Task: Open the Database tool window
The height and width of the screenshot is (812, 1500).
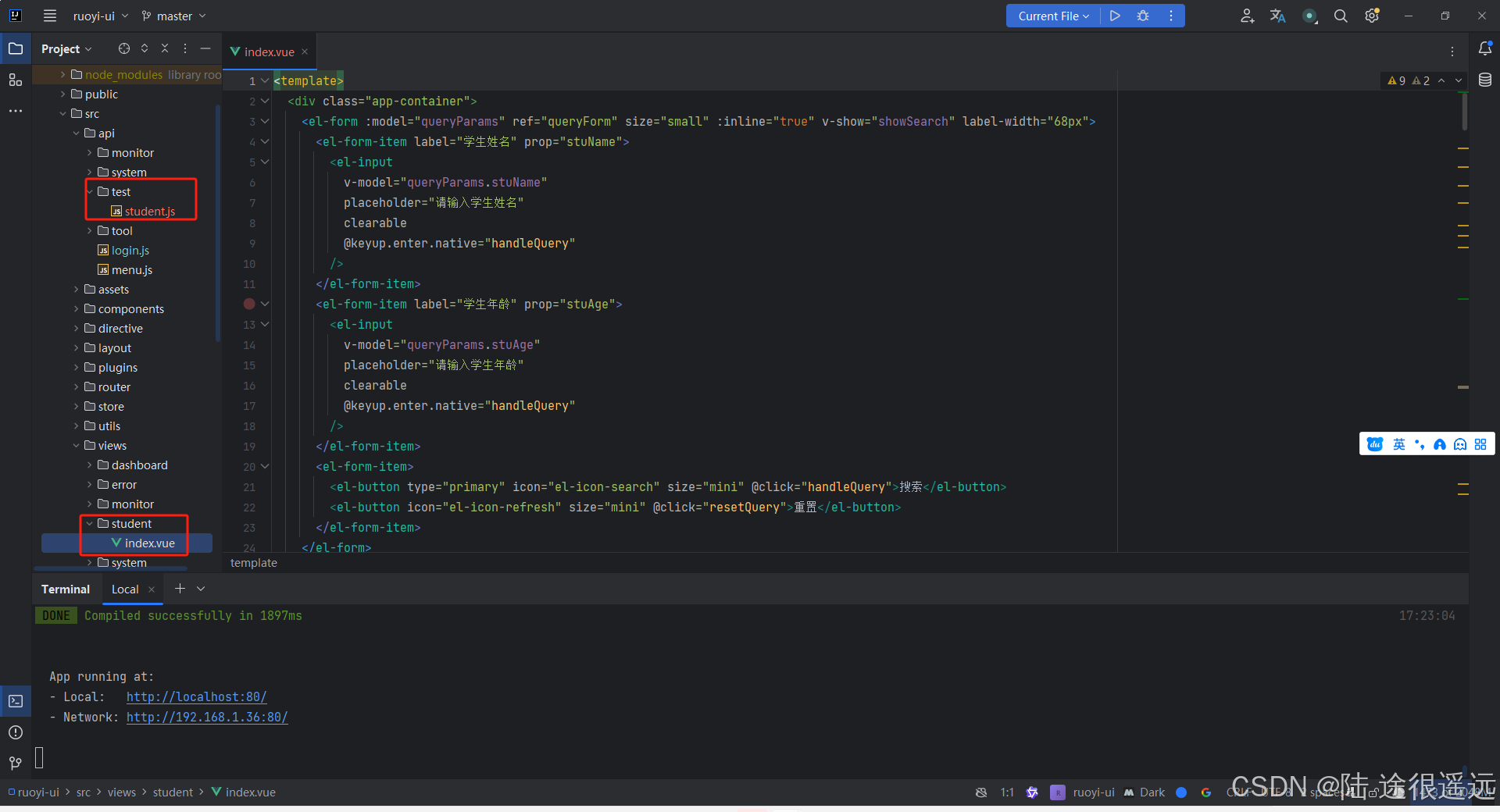Action: tap(1485, 80)
